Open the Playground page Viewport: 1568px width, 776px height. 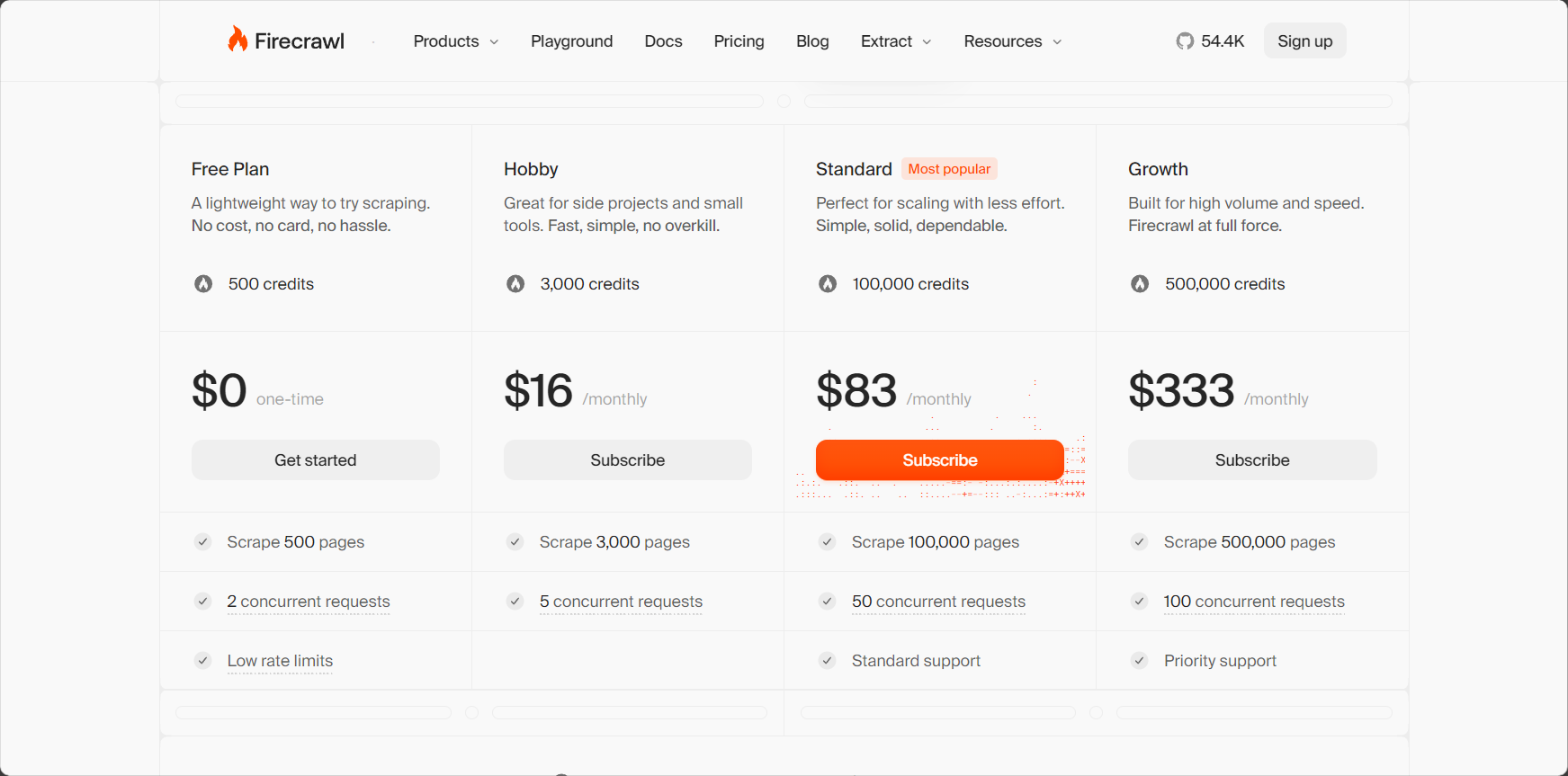572,41
